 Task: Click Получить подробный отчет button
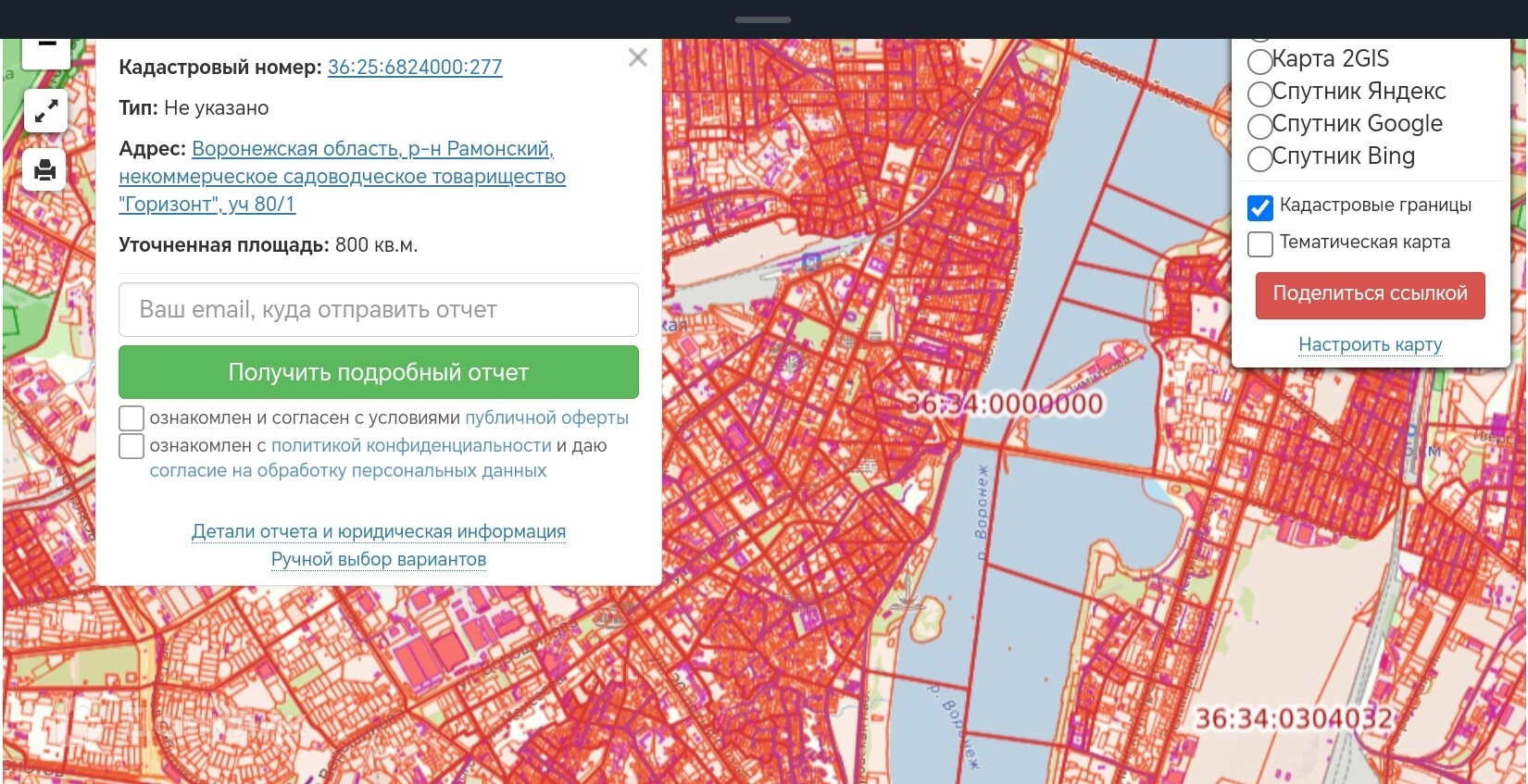pos(378,372)
